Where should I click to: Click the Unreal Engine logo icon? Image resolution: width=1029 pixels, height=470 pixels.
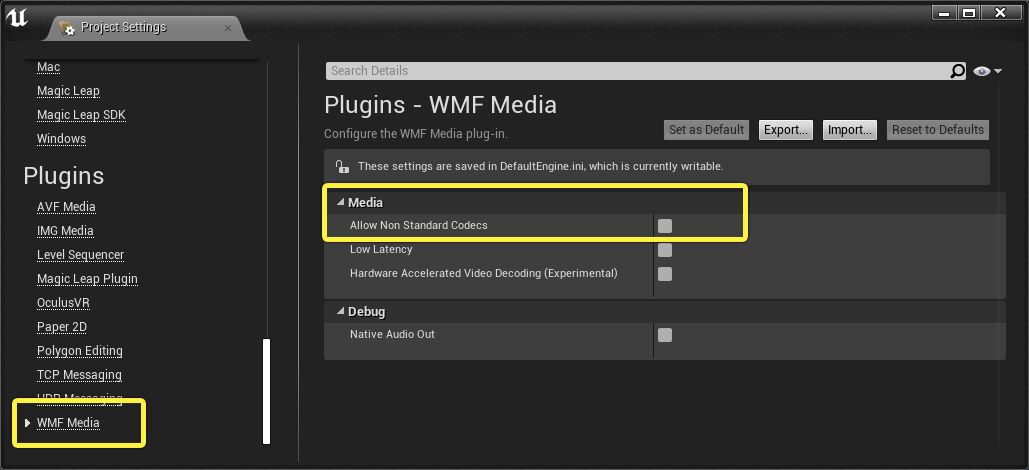[x=17, y=19]
